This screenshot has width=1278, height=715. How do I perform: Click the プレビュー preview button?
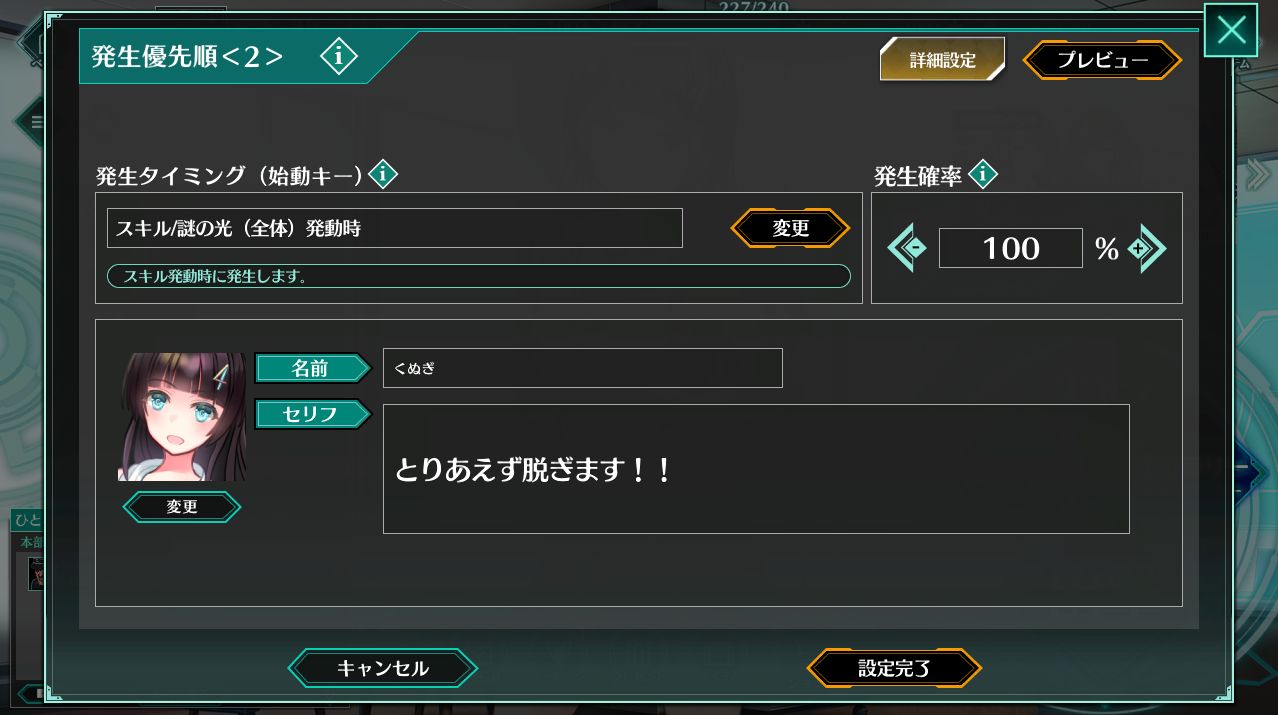[x=1102, y=60]
